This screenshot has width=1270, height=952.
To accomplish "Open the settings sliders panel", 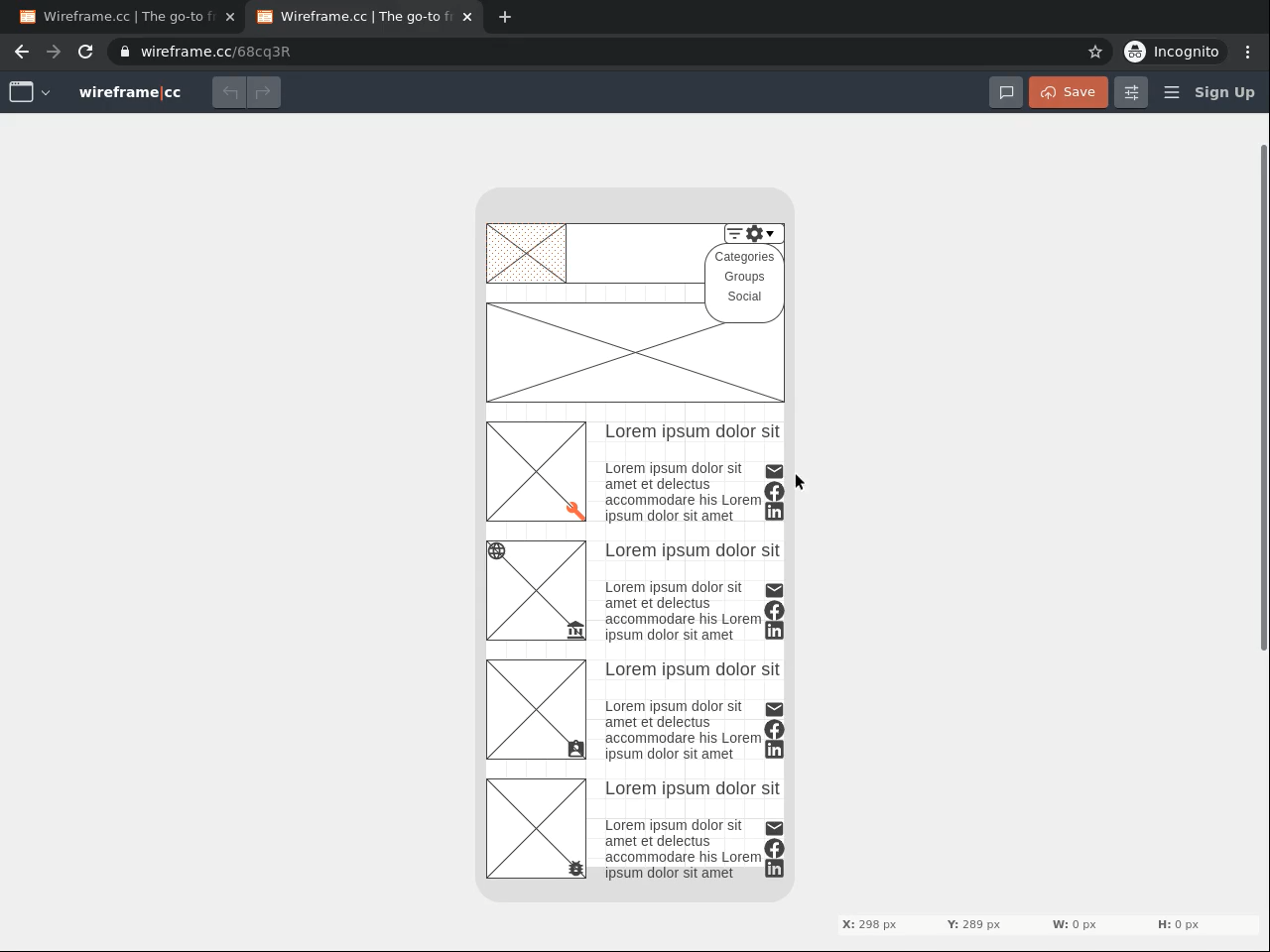I will (1131, 92).
